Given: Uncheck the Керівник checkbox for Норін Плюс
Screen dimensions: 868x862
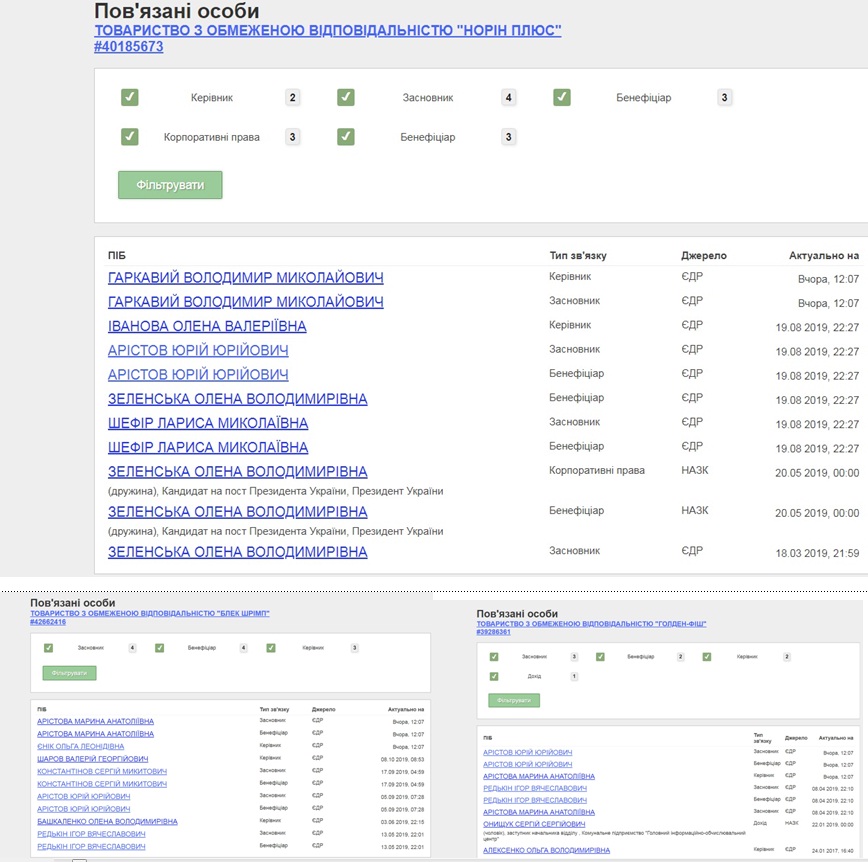Looking at the screenshot, I should [x=129, y=97].
